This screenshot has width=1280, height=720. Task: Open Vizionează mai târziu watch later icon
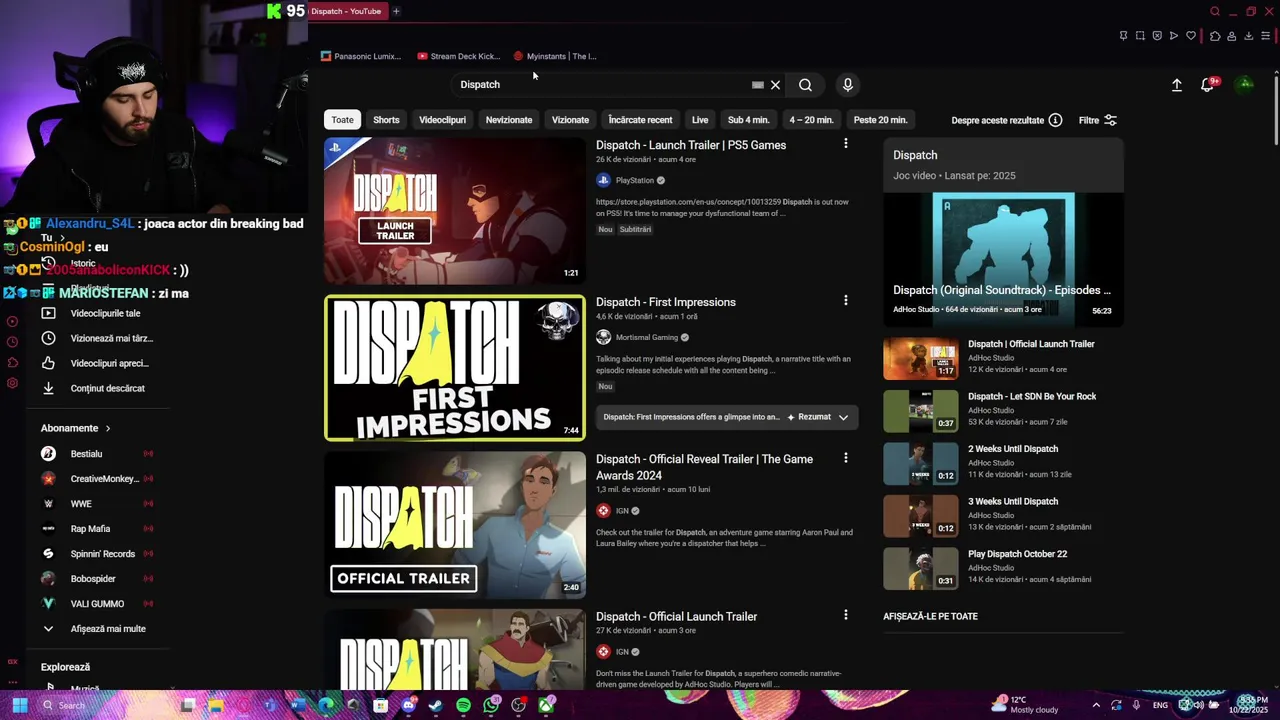pos(48,338)
